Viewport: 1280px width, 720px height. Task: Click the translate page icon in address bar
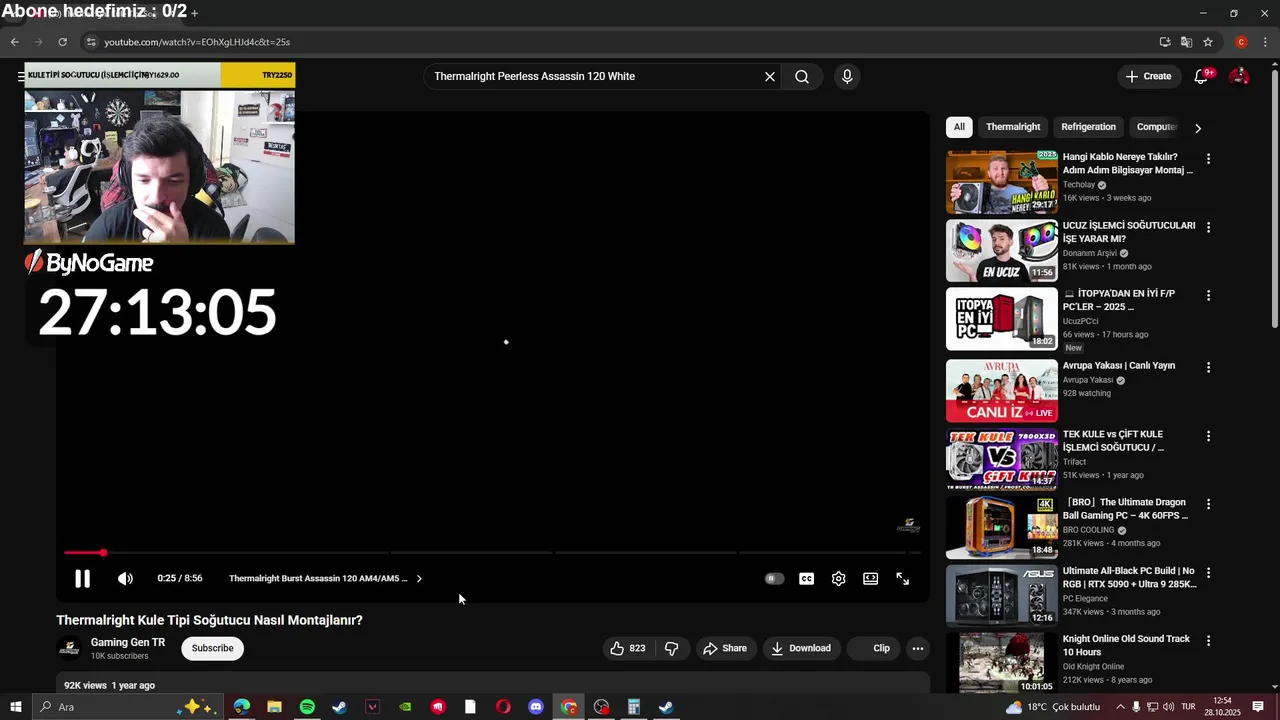coord(1186,42)
